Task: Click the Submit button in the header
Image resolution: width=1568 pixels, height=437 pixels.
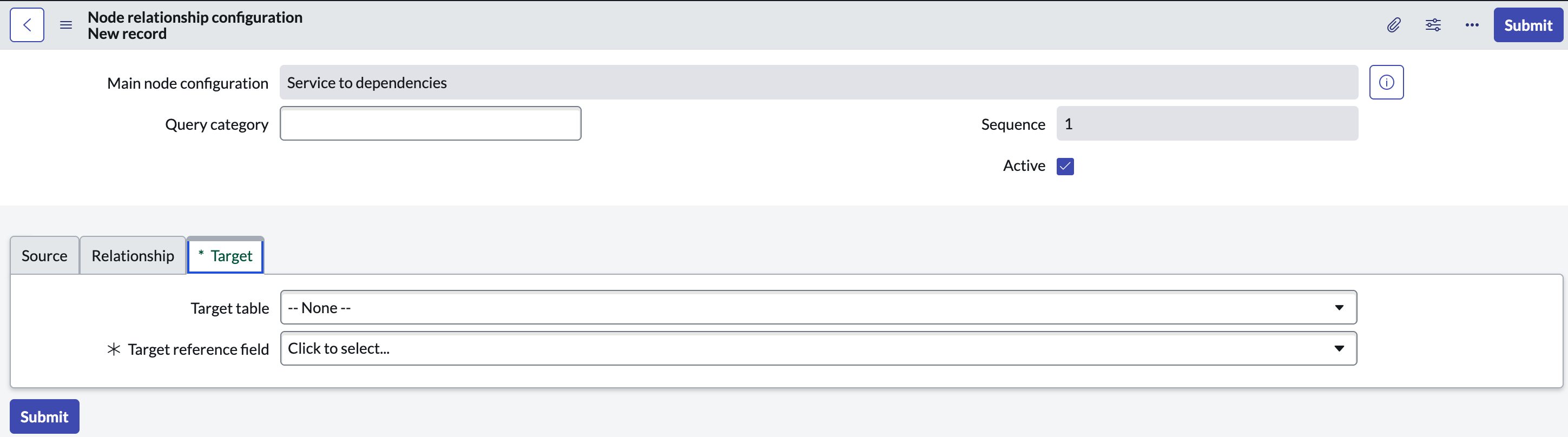Action: [x=1528, y=25]
